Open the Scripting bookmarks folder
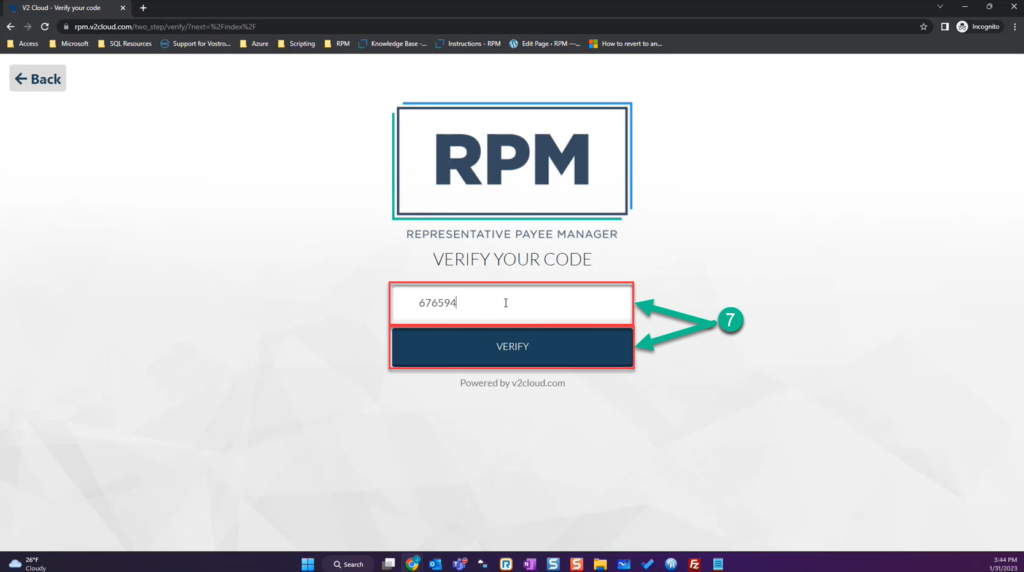This screenshot has height=572, width=1024. pos(296,44)
